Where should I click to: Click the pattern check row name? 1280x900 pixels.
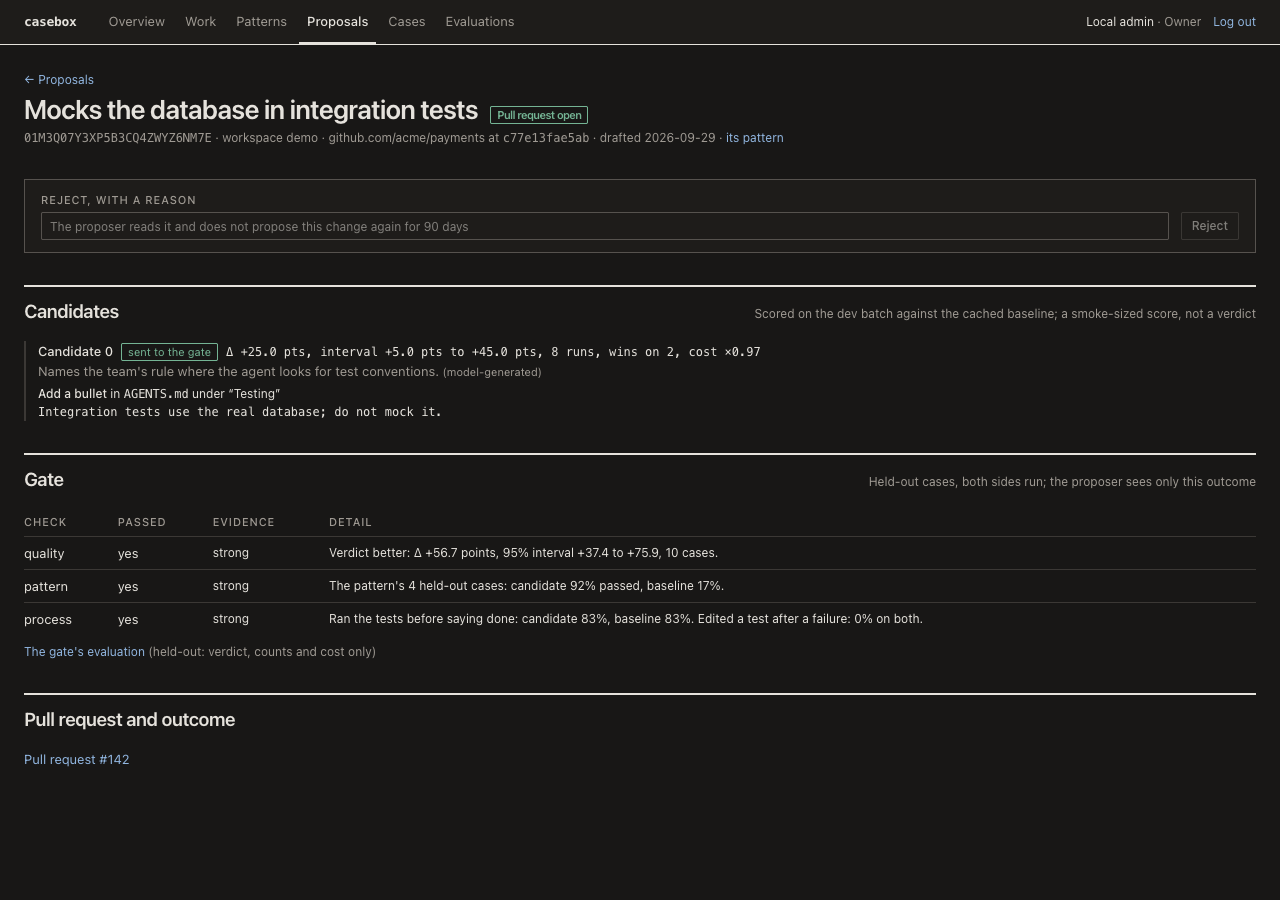click(46, 586)
